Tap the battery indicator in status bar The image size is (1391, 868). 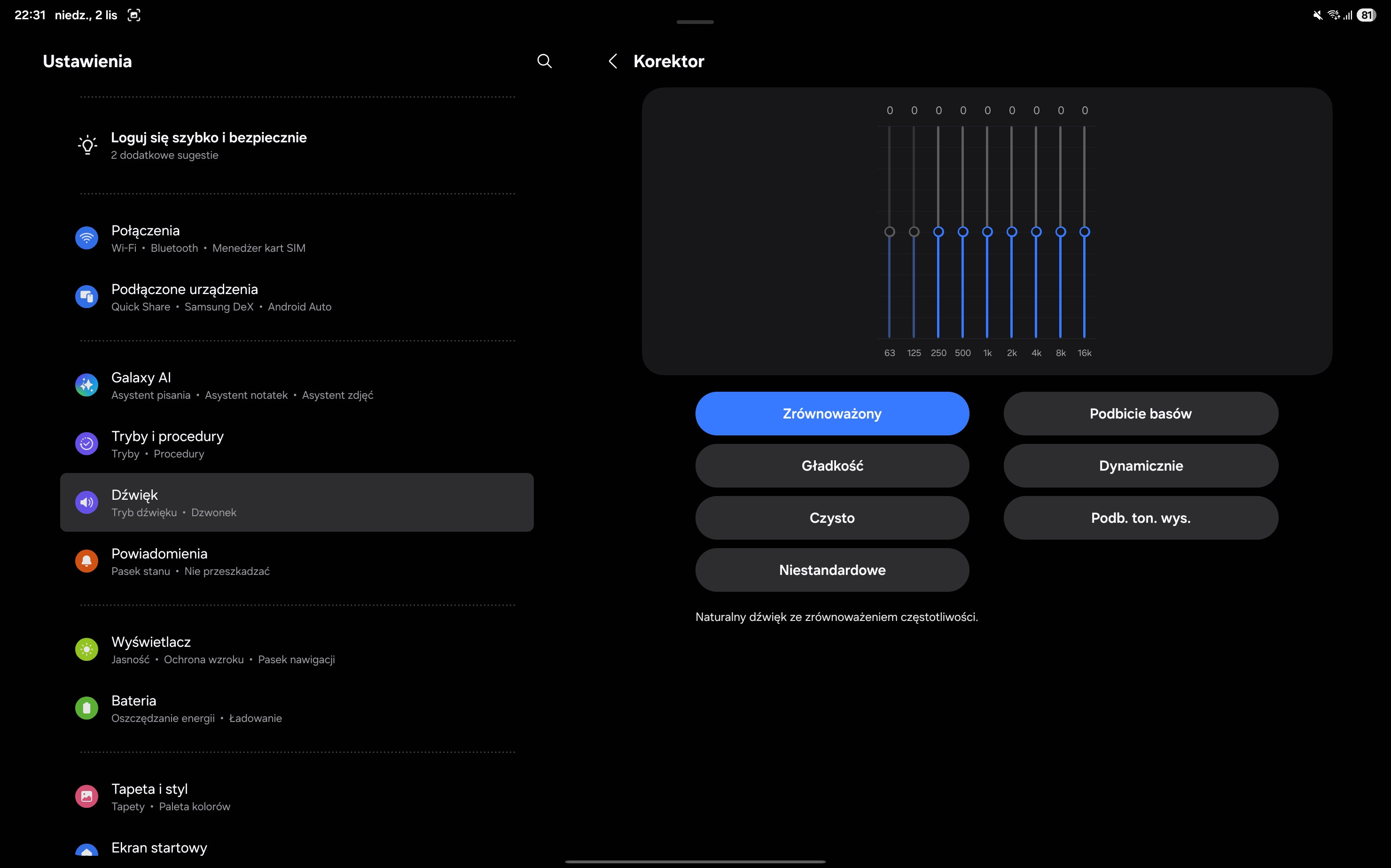(1366, 15)
